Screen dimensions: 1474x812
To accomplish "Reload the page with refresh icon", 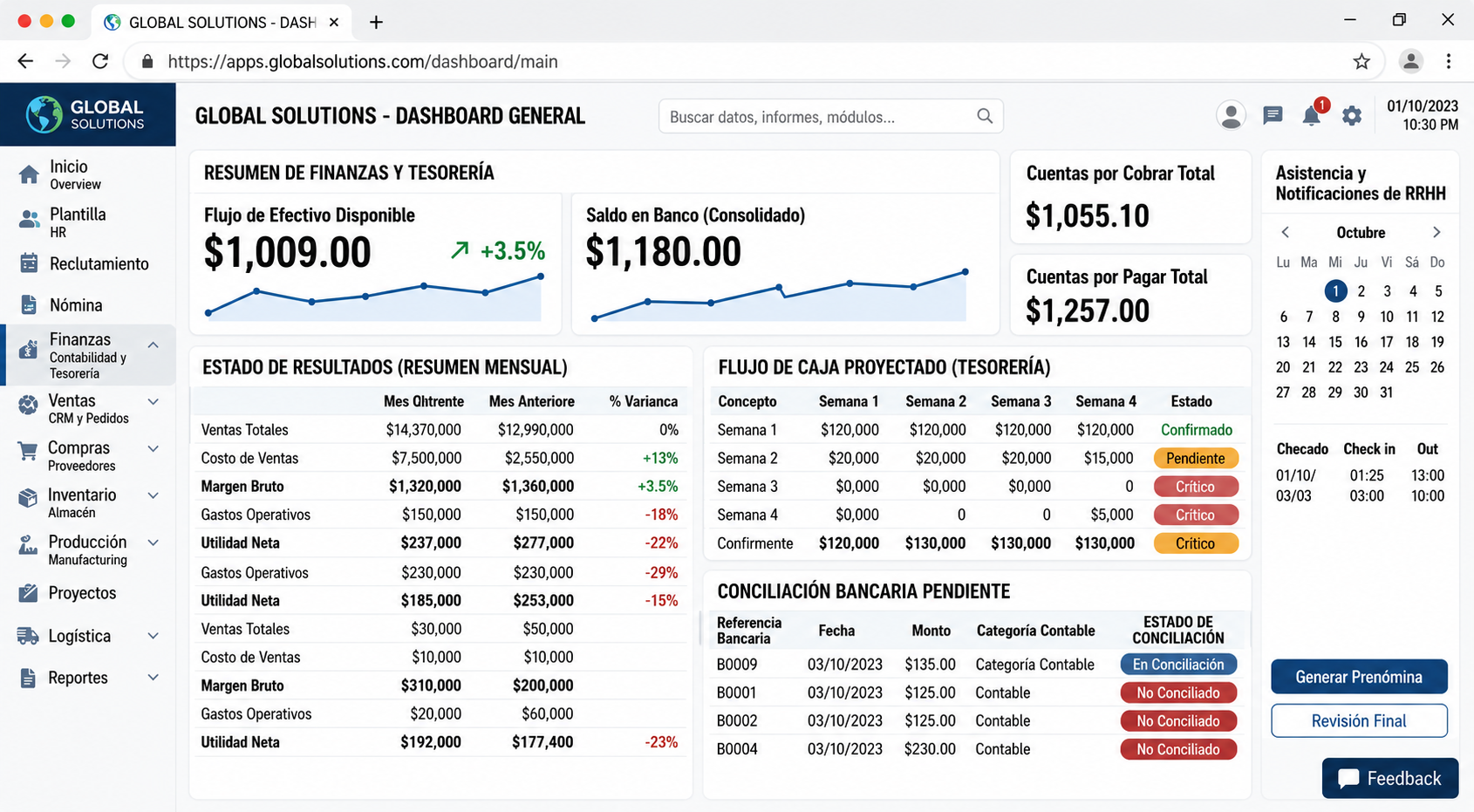I will [100, 61].
